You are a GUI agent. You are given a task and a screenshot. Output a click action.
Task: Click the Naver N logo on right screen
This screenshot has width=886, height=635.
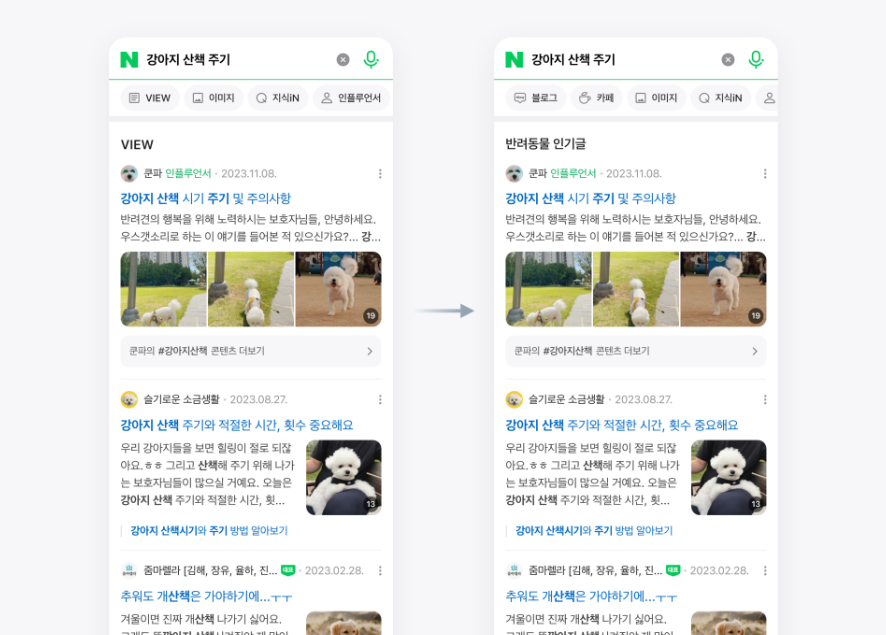514,59
